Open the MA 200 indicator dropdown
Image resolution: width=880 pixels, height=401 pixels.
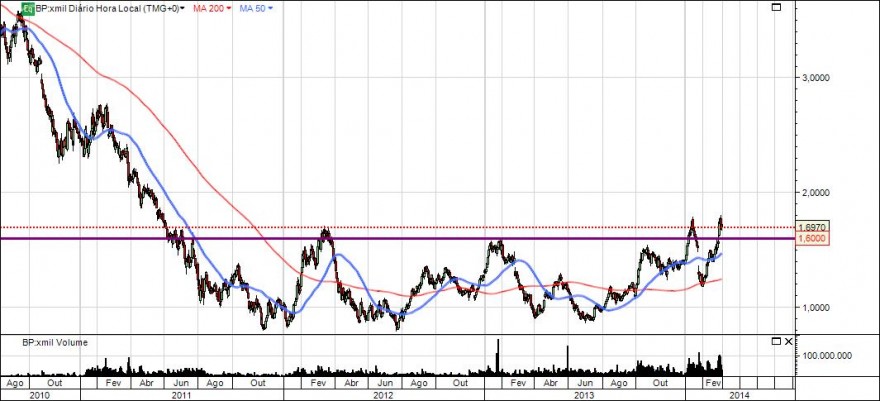coord(212,8)
